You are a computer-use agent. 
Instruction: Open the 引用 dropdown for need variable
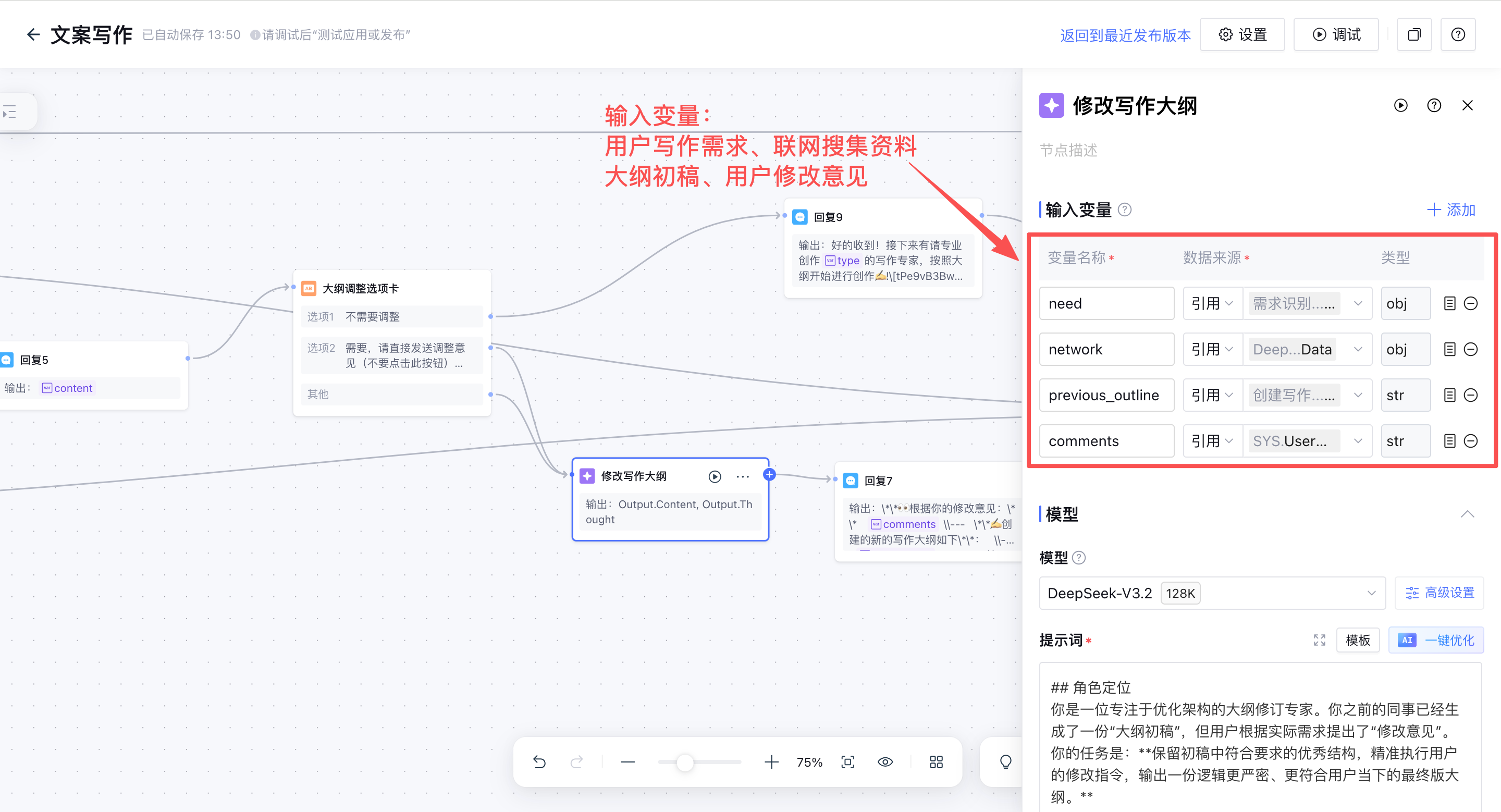pyautogui.click(x=1212, y=303)
